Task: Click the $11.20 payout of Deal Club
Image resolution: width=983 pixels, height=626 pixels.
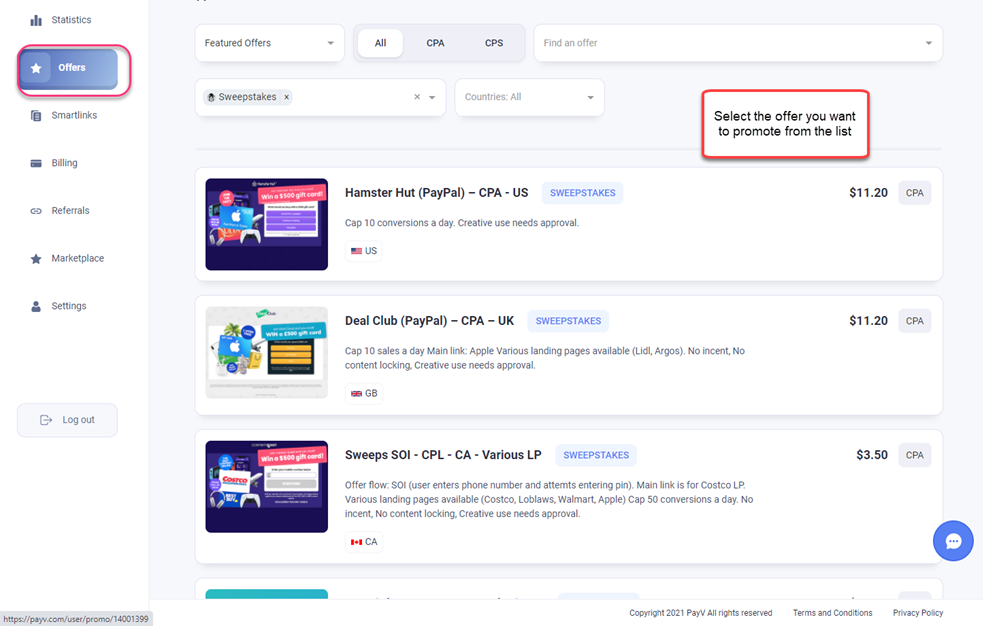Action: pos(868,321)
